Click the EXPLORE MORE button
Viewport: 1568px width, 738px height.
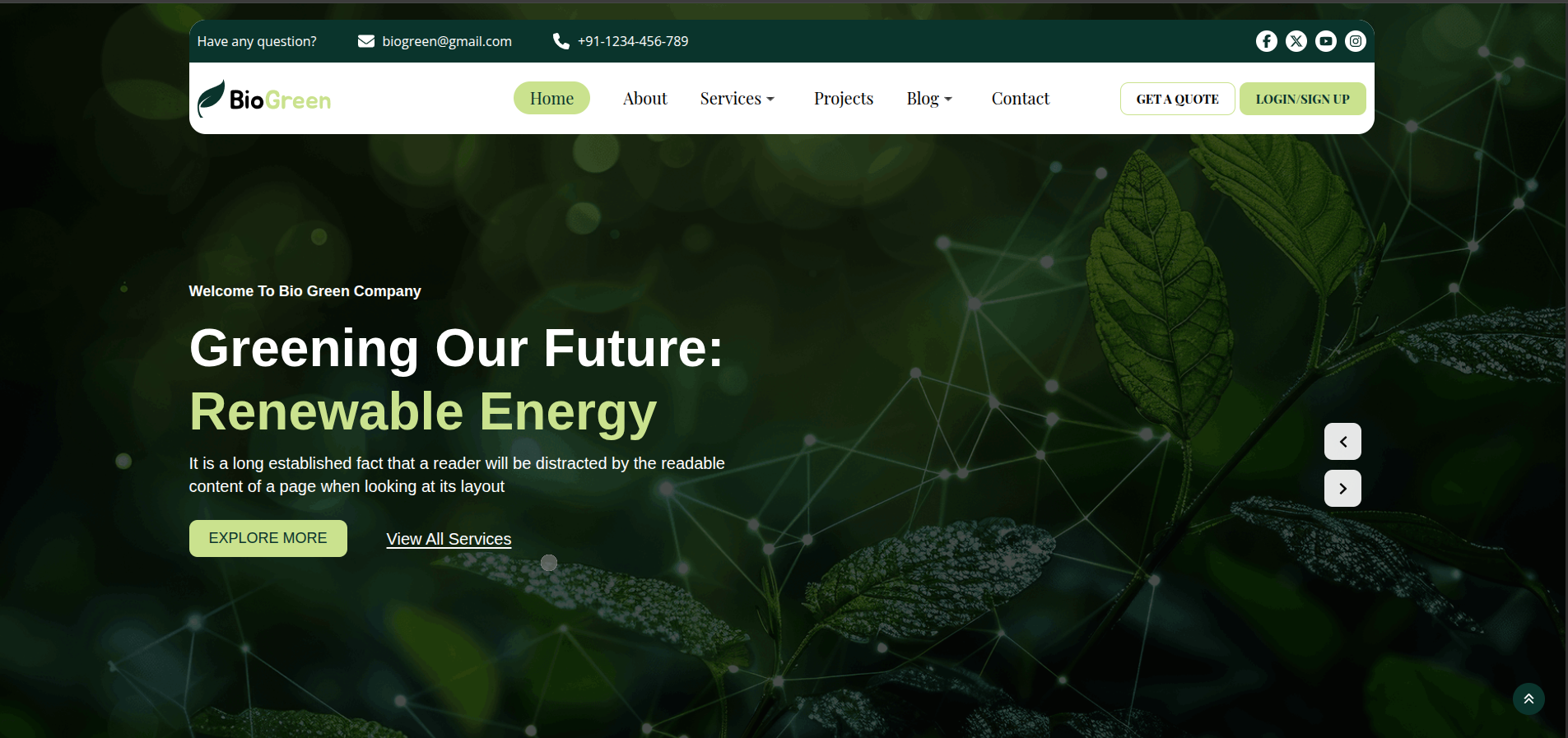[268, 538]
